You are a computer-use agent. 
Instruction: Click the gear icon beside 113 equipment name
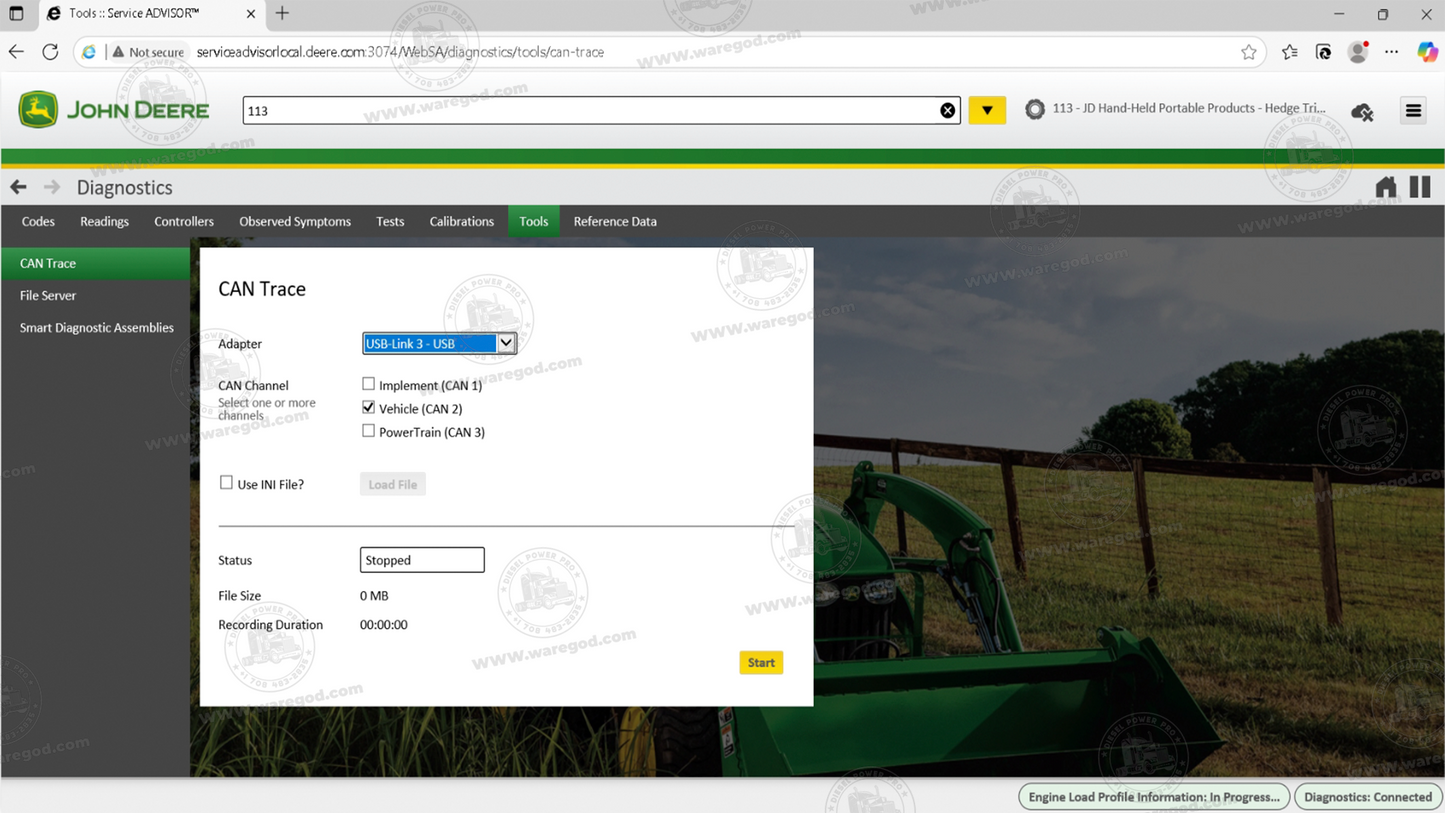coord(1034,110)
